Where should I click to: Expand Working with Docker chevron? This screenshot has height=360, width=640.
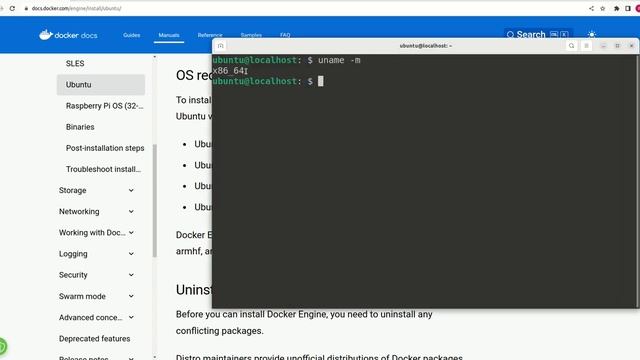131,233
